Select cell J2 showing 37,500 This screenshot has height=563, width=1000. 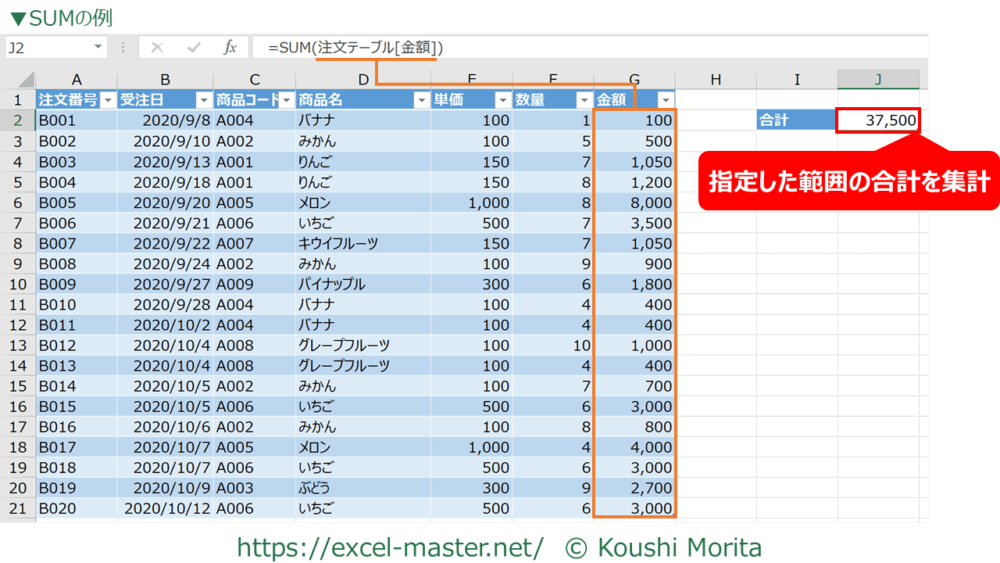pyautogui.click(x=877, y=120)
